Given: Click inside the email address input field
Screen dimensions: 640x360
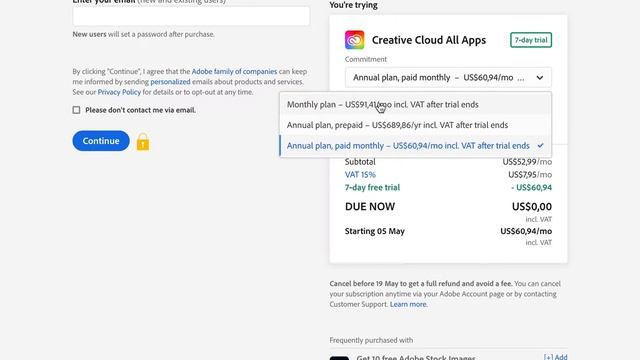Looking at the screenshot, I should [191, 16].
